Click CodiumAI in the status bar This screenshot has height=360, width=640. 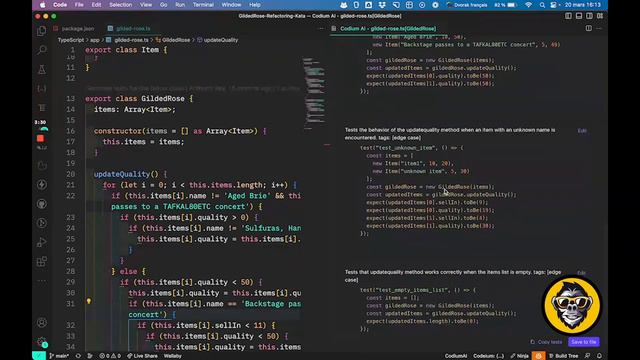click(x=456, y=356)
